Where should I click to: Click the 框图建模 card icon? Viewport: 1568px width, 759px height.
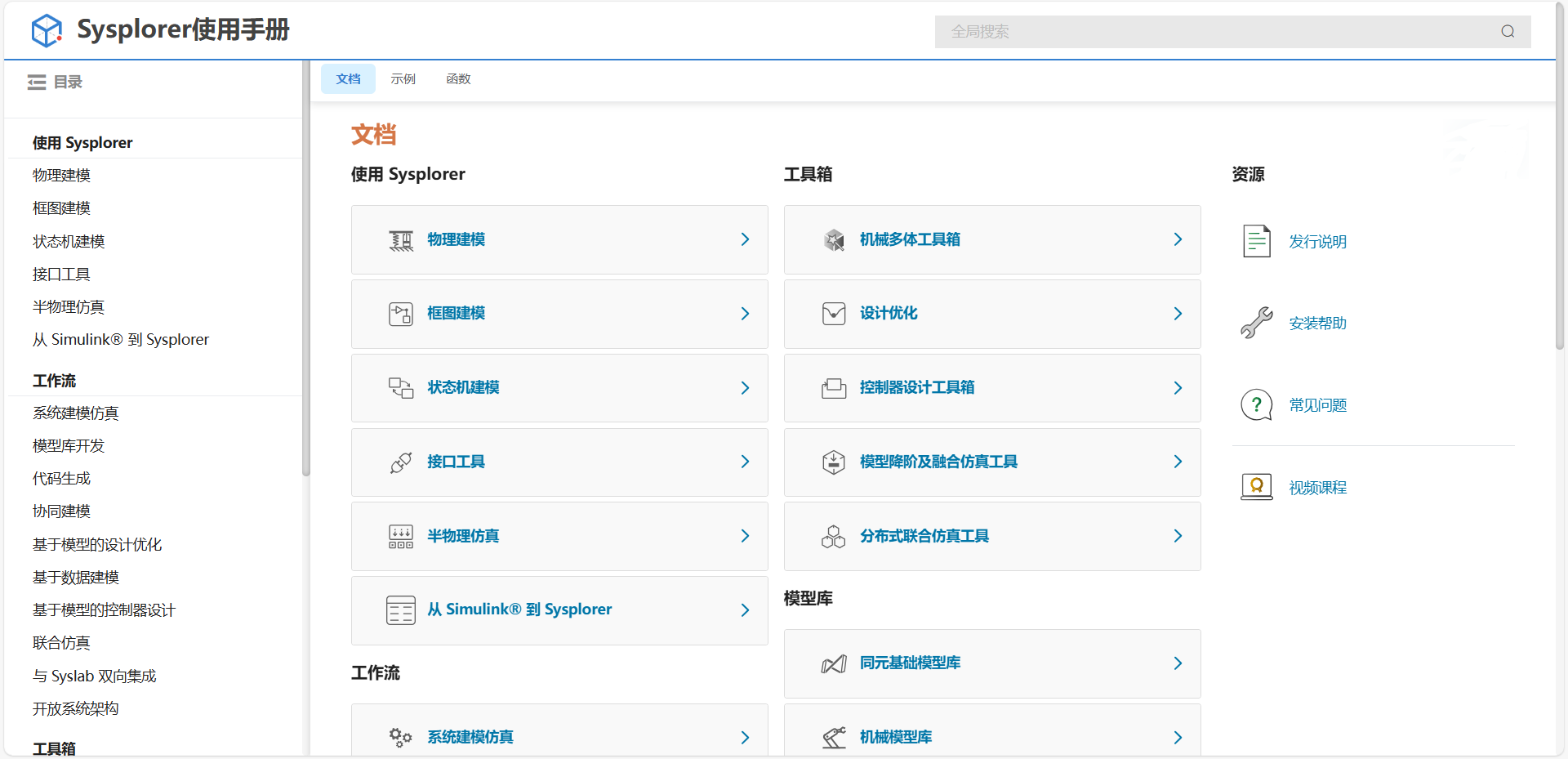[x=401, y=314]
